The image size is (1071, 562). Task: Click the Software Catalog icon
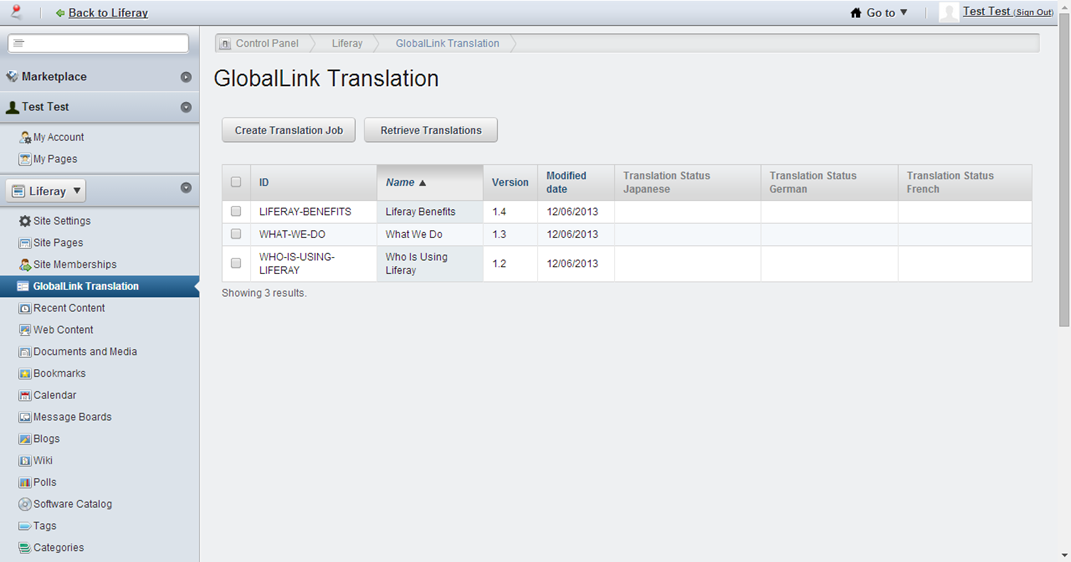25,505
